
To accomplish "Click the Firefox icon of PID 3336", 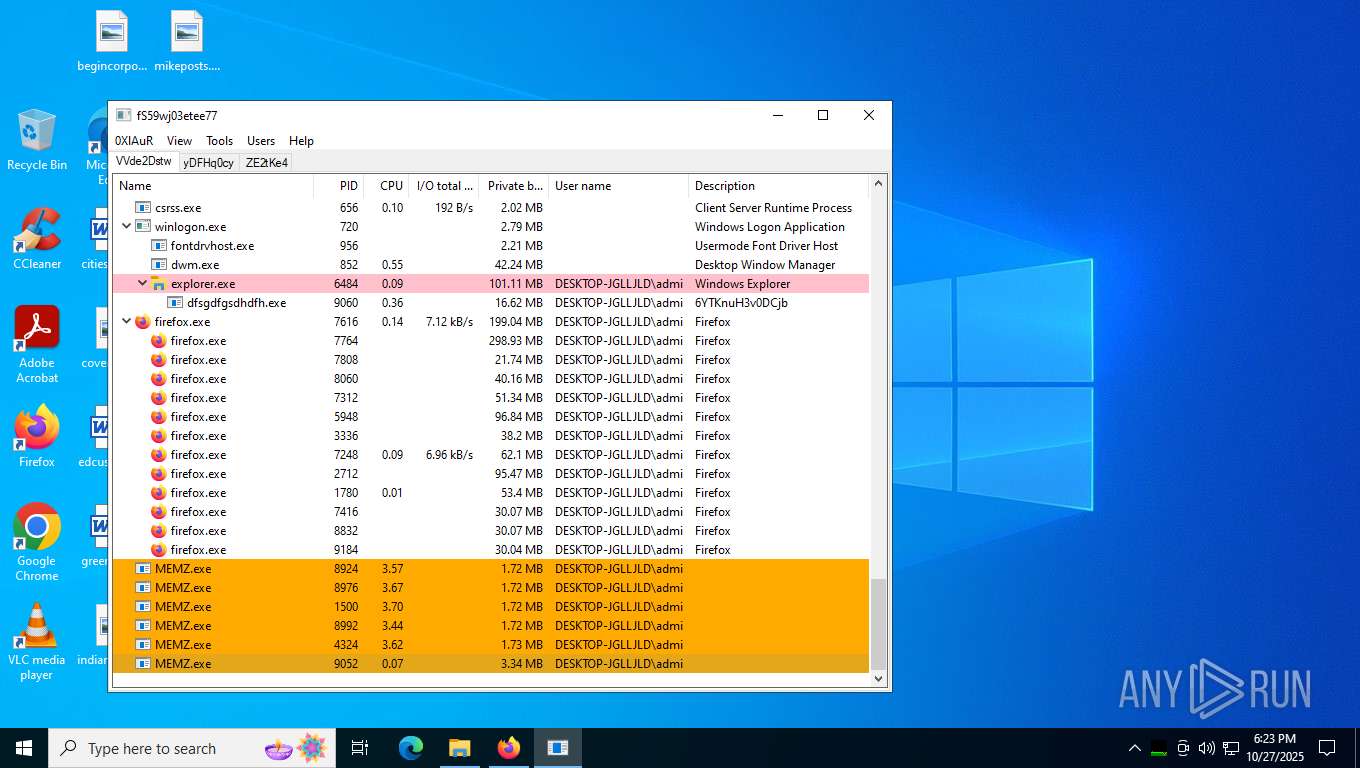I will pyautogui.click(x=159, y=436).
